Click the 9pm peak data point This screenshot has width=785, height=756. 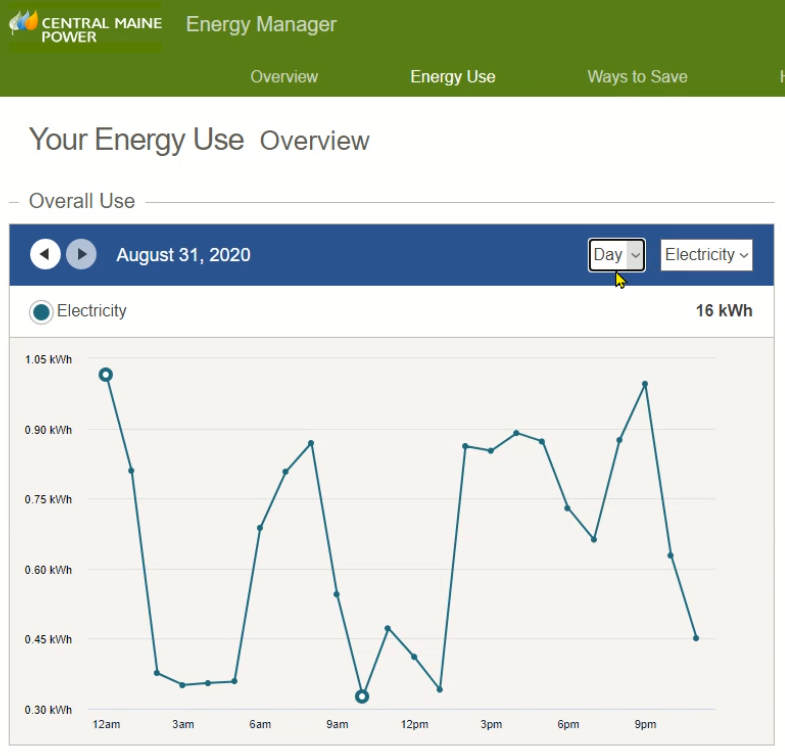point(645,384)
